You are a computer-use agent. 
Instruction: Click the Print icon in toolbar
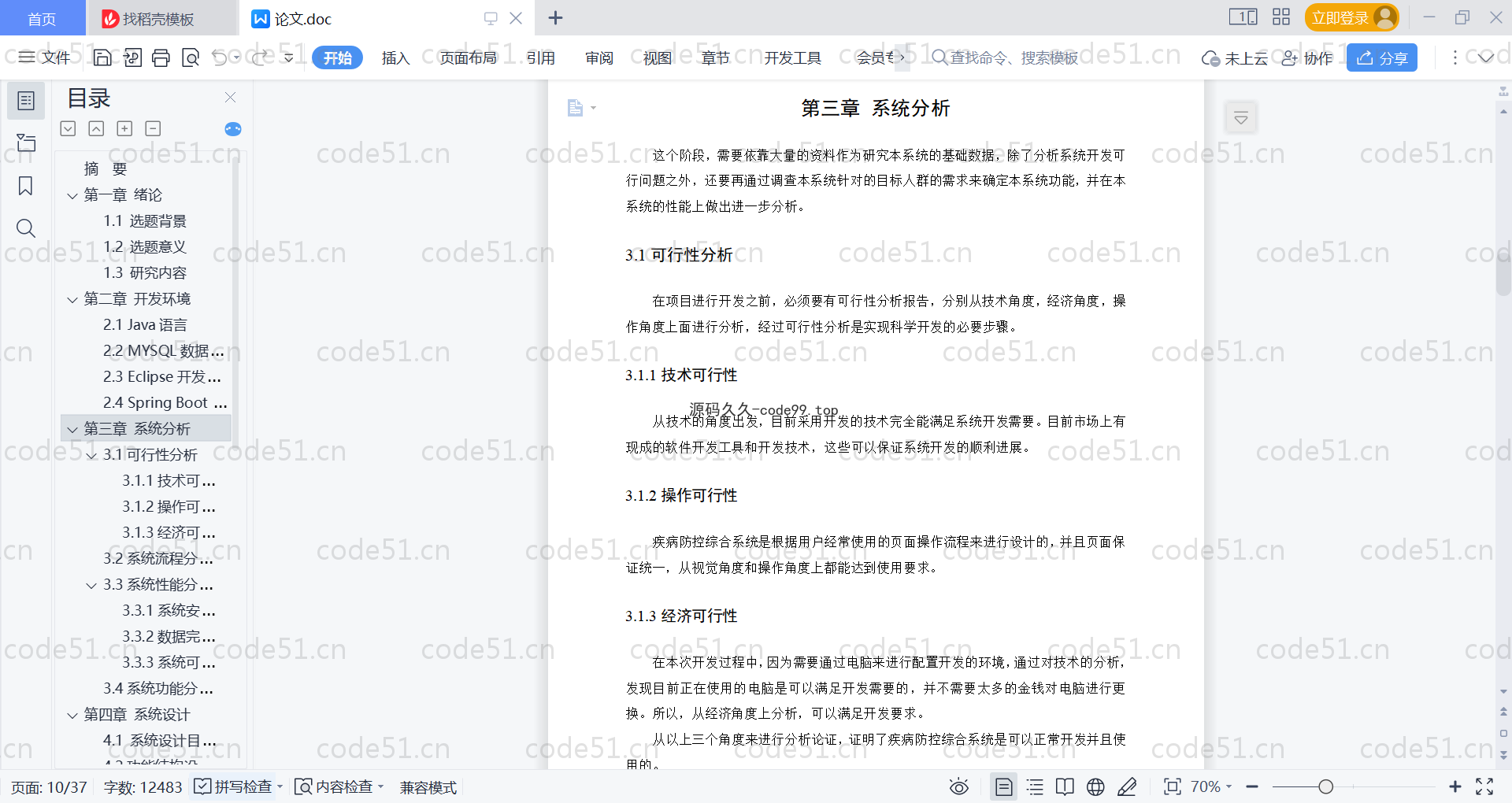click(161, 57)
